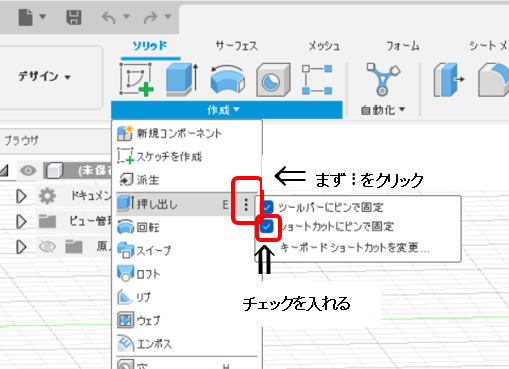The height and width of the screenshot is (369, 509).
Task: Click the リブ menu icon
Action: [125, 297]
